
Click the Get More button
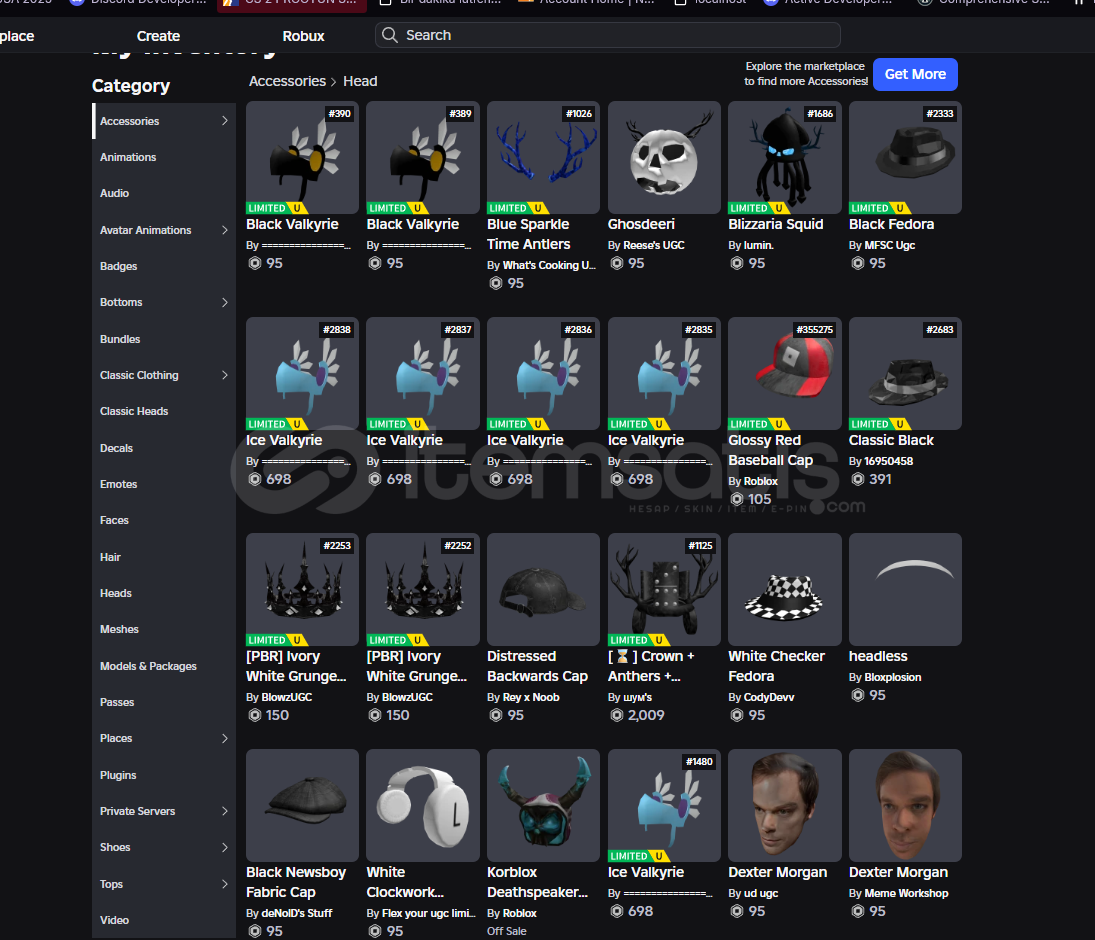915,74
